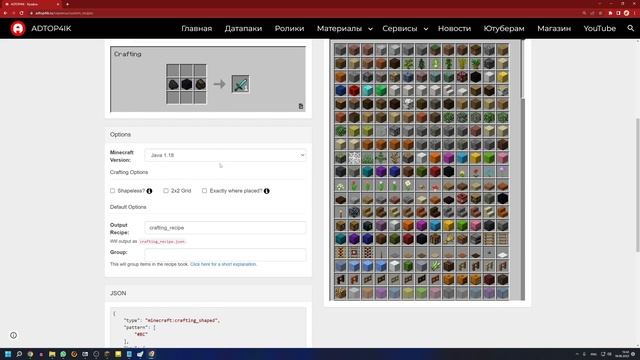Screen dimensions: 640x360
Task: Pick the red redstone block from item list
Action: tap(354, 90)
